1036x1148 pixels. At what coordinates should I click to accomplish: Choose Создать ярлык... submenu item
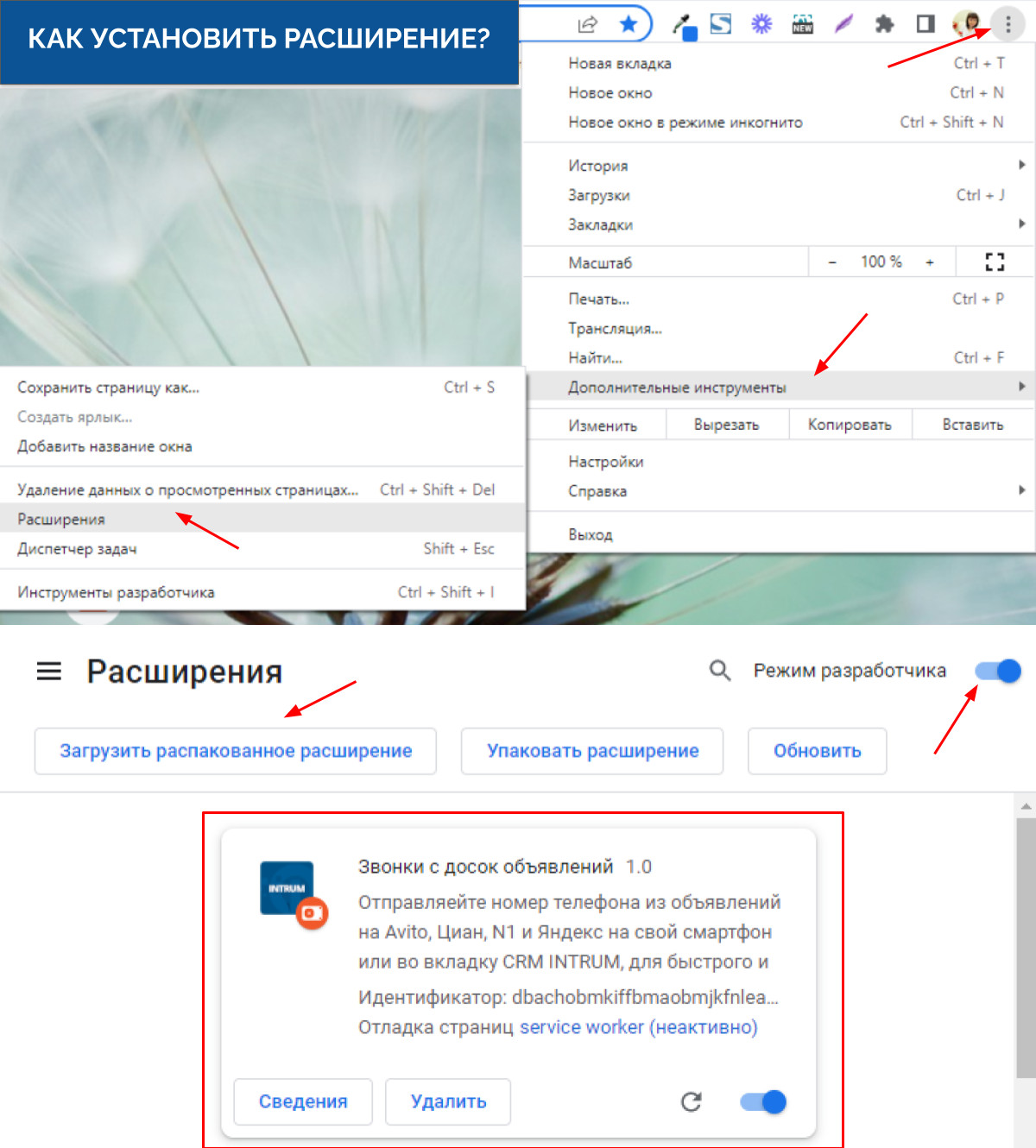262,417
